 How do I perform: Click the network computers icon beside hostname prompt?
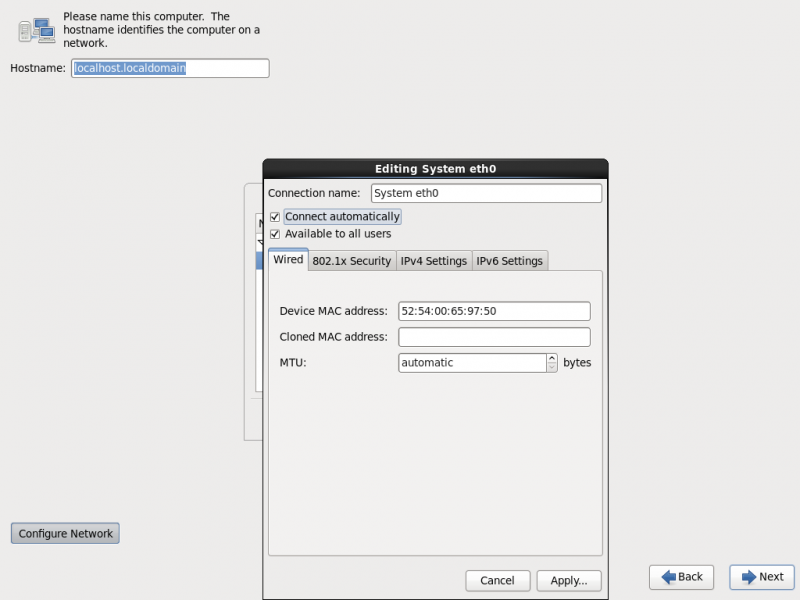[x=36, y=30]
